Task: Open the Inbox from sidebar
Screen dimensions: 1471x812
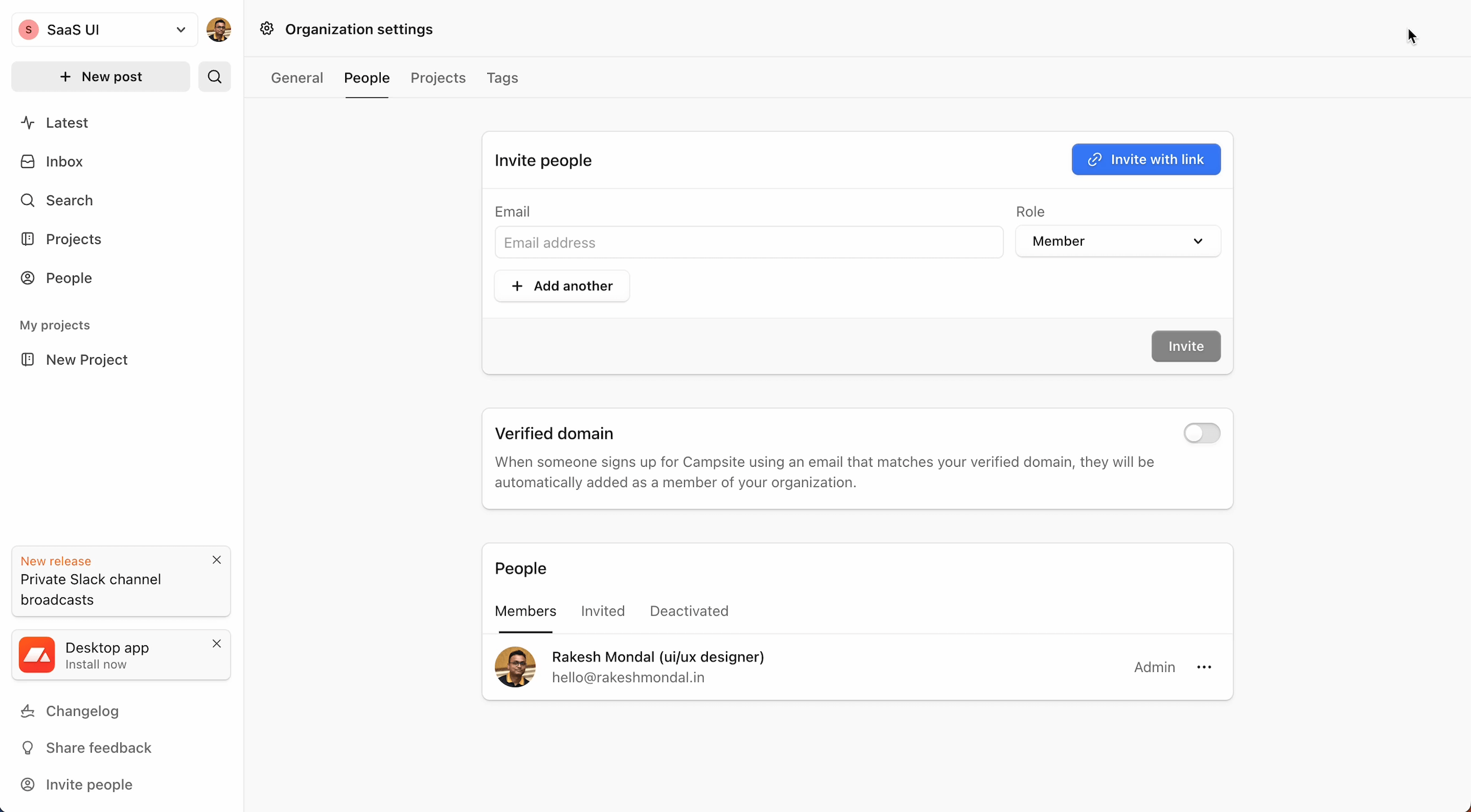Action: [64, 162]
